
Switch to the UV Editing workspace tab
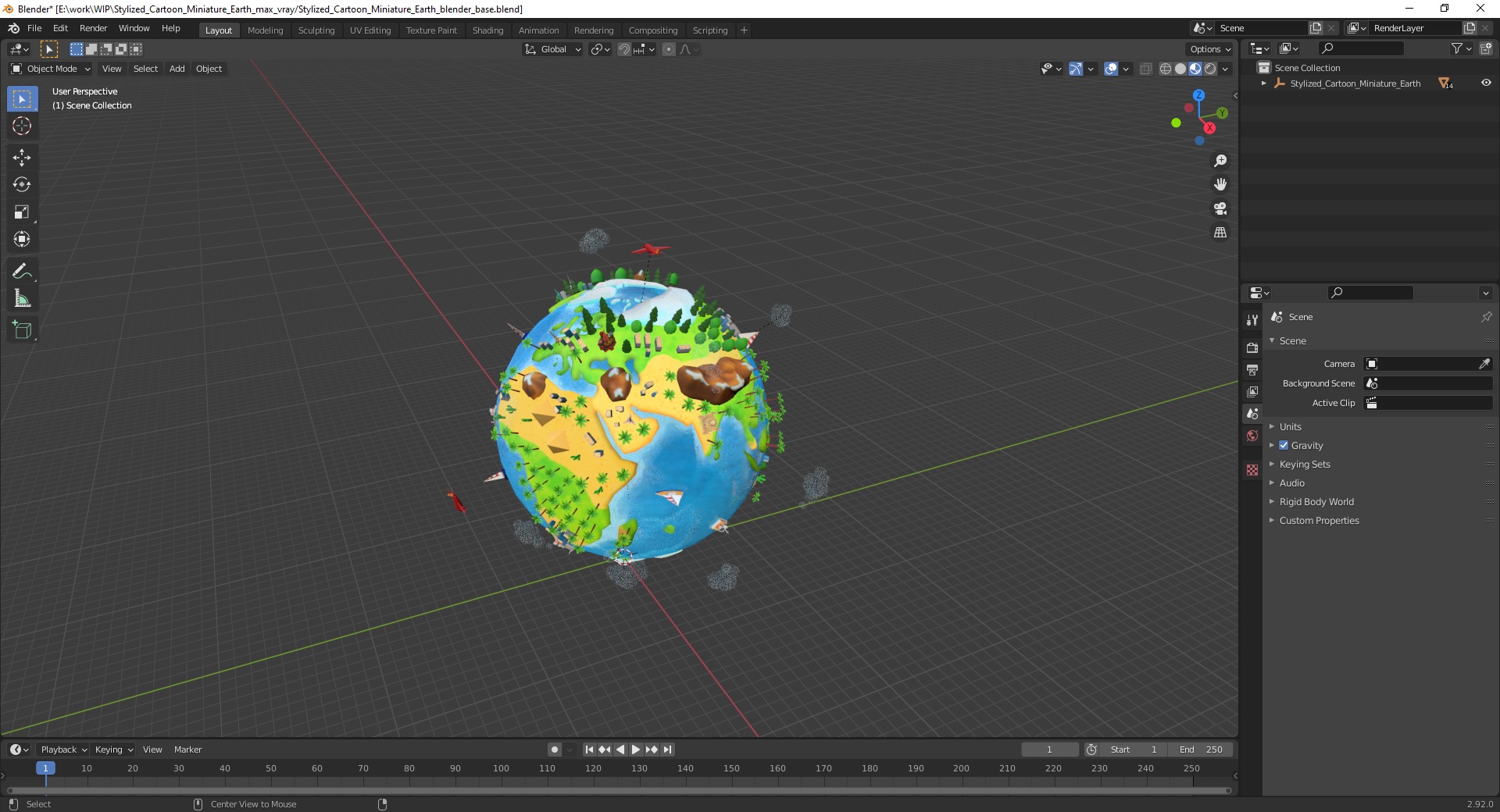tap(370, 30)
